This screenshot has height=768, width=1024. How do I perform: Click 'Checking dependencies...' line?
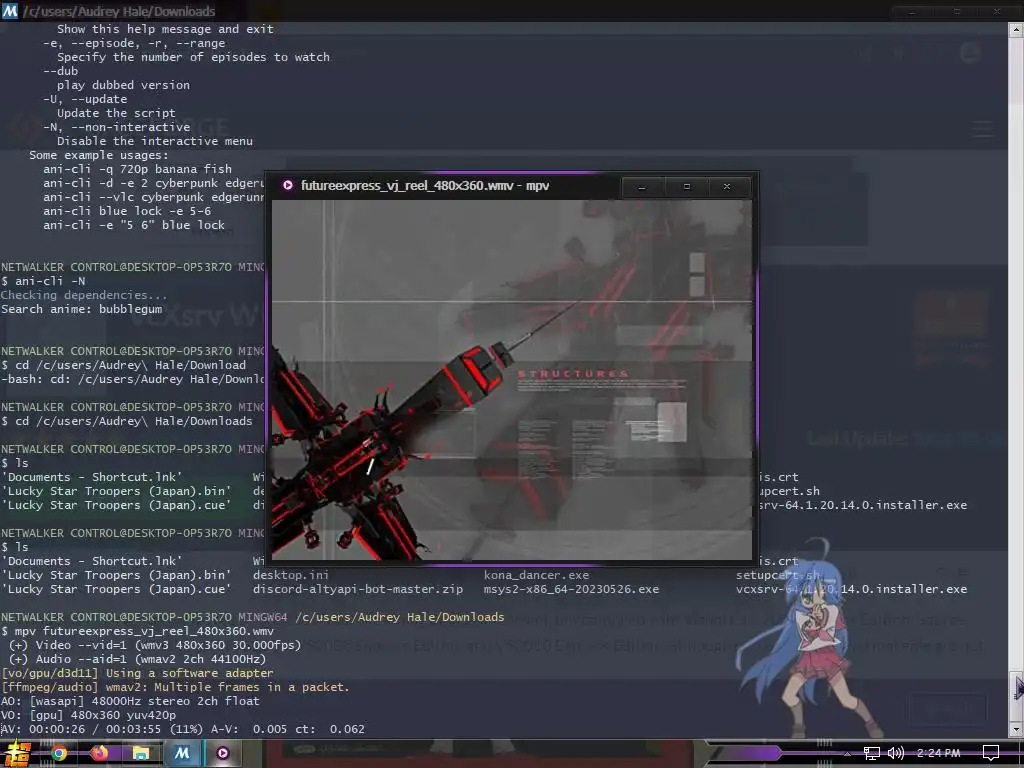pos(84,295)
